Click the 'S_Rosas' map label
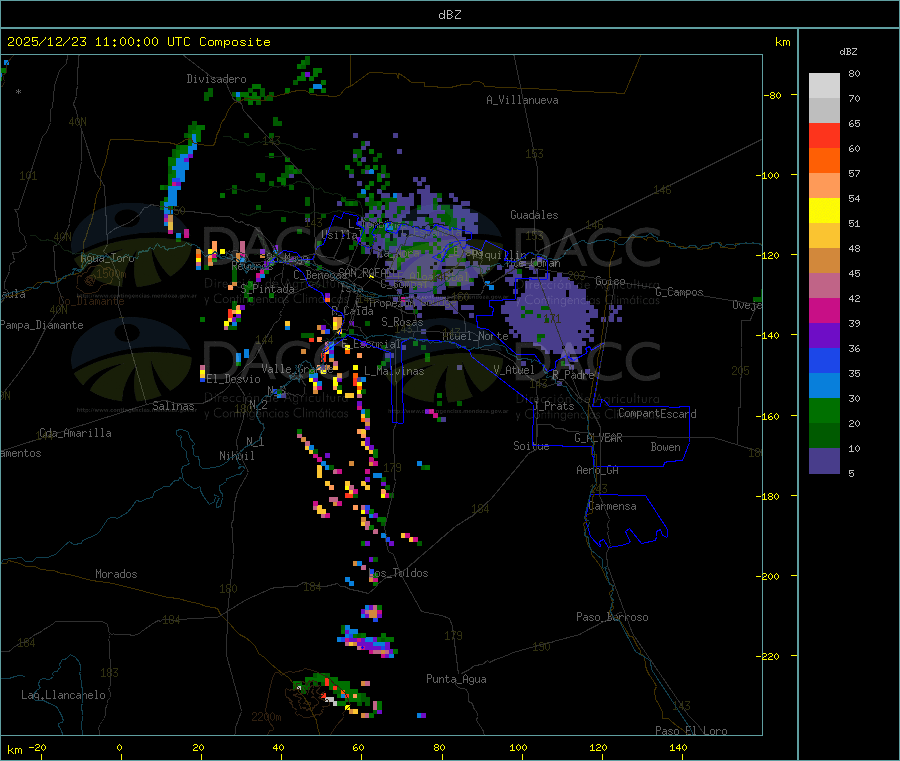This screenshot has width=900, height=761. (402, 322)
